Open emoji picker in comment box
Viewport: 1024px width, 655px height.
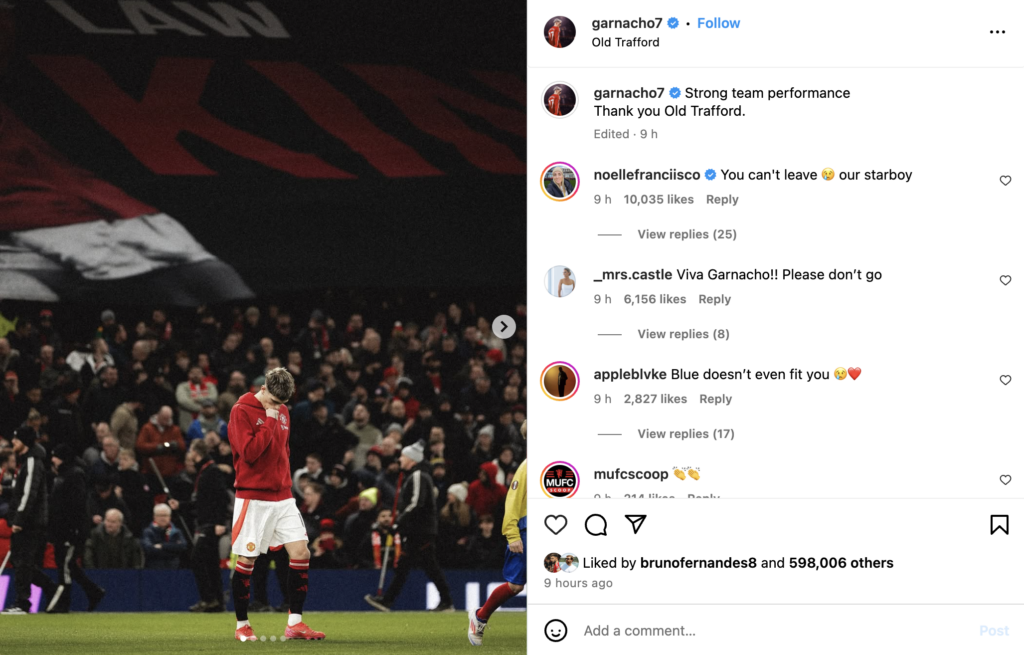click(x=556, y=630)
